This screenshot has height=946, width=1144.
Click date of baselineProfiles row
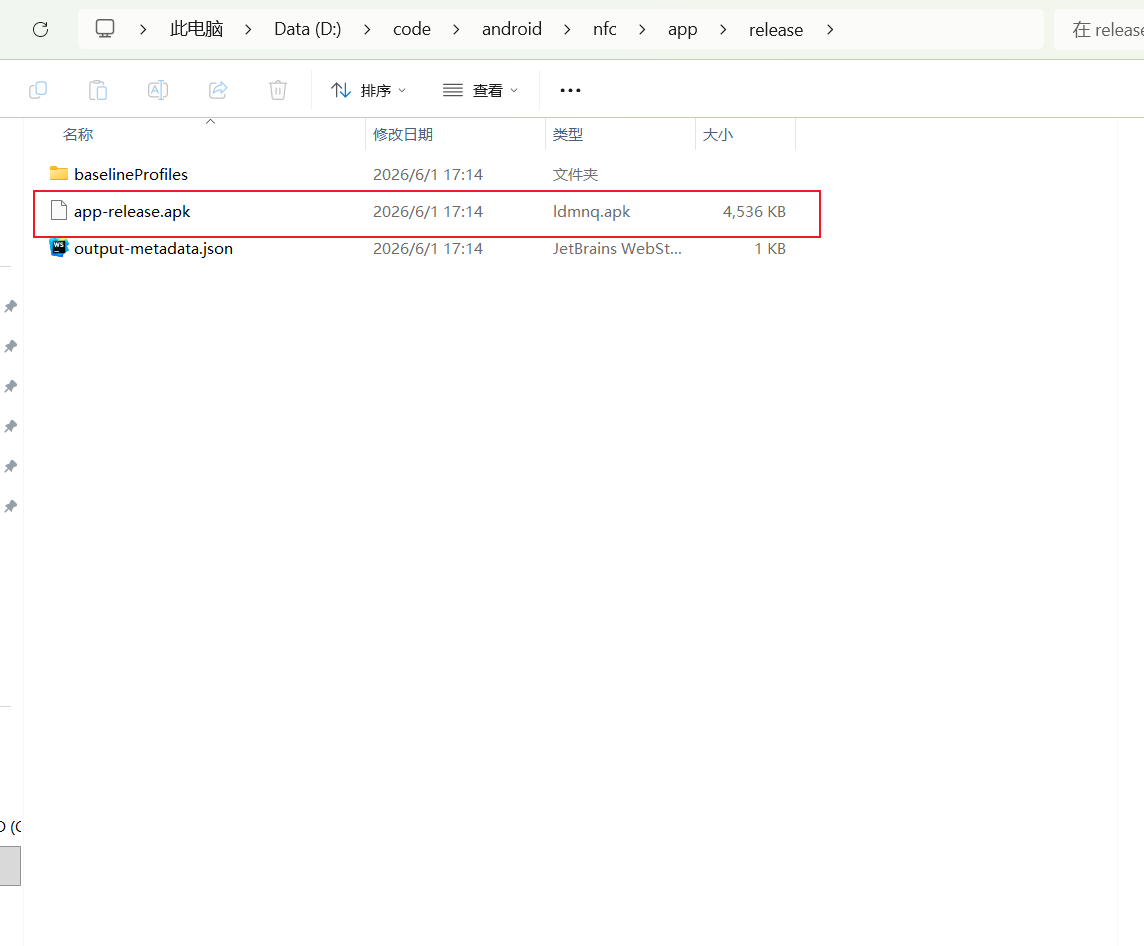click(428, 174)
